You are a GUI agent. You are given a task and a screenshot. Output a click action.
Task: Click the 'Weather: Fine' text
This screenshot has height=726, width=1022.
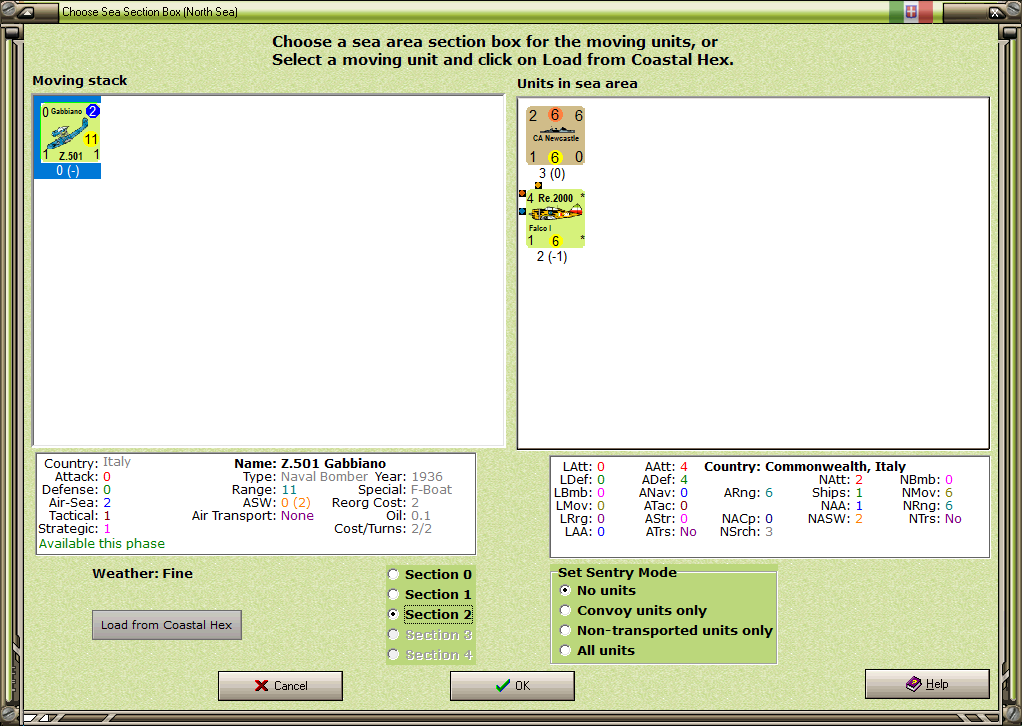tap(143, 574)
